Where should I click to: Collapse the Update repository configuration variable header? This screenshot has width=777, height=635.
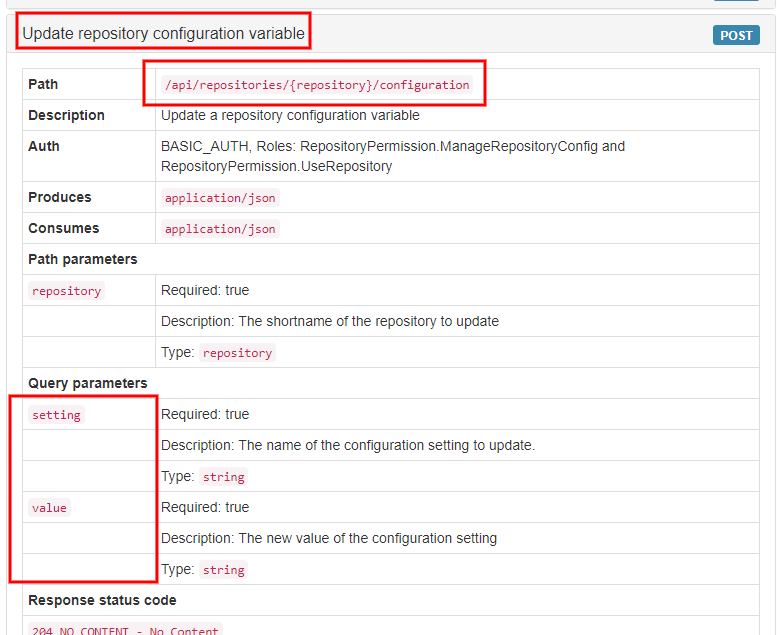point(164,33)
